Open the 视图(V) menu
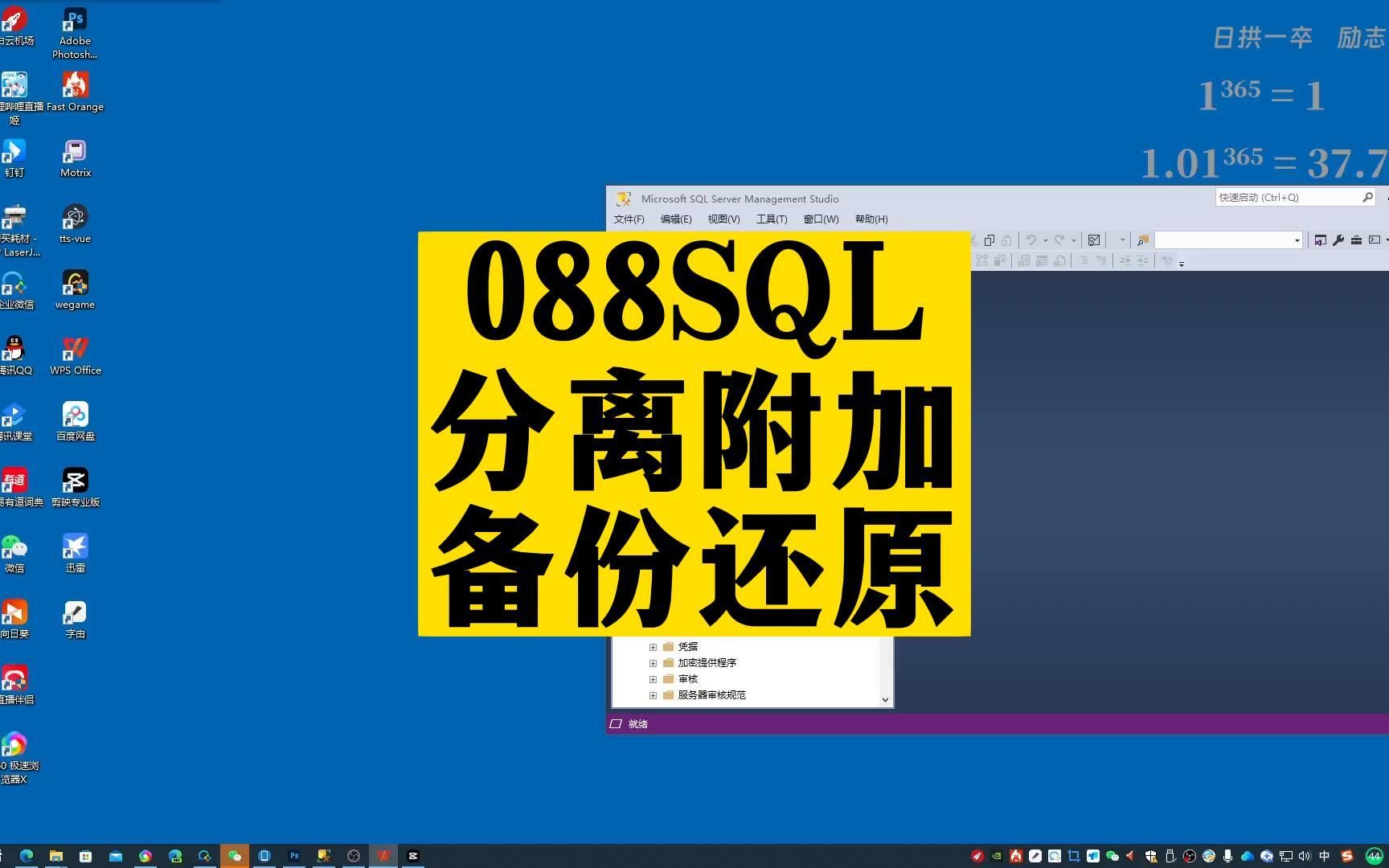Viewport: 1389px width, 868px height. click(x=723, y=219)
